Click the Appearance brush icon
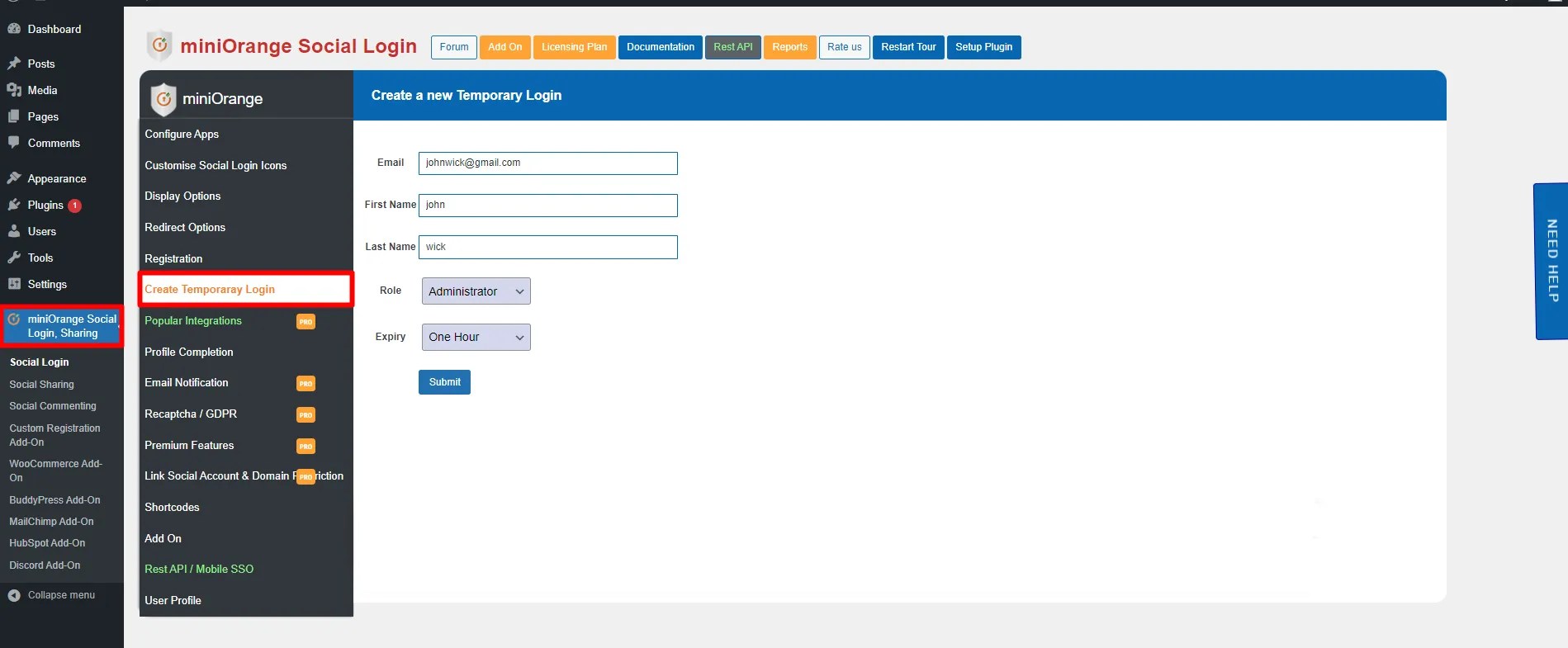1568x648 pixels. click(x=14, y=178)
